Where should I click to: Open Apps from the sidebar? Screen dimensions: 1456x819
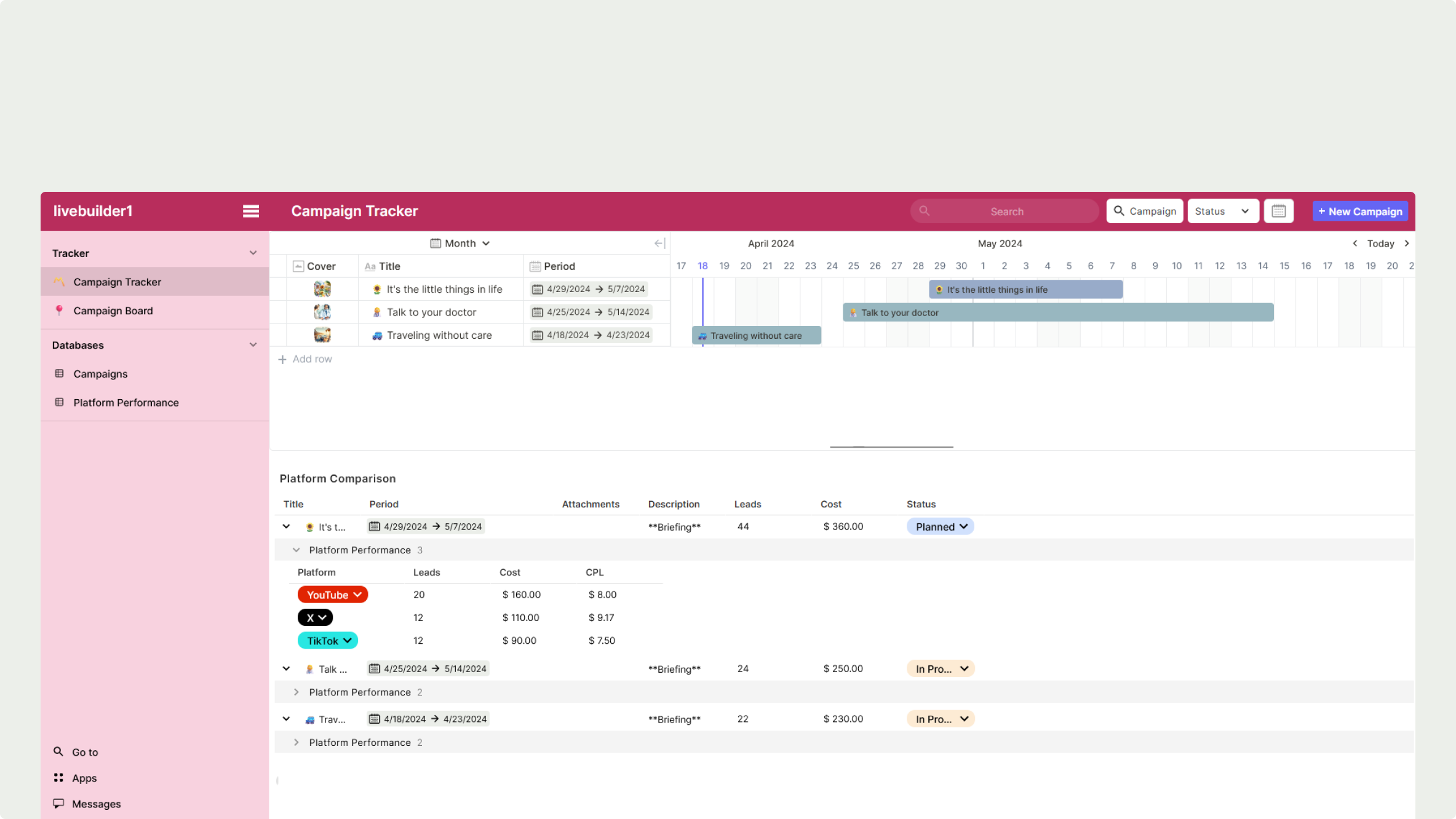(x=84, y=778)
